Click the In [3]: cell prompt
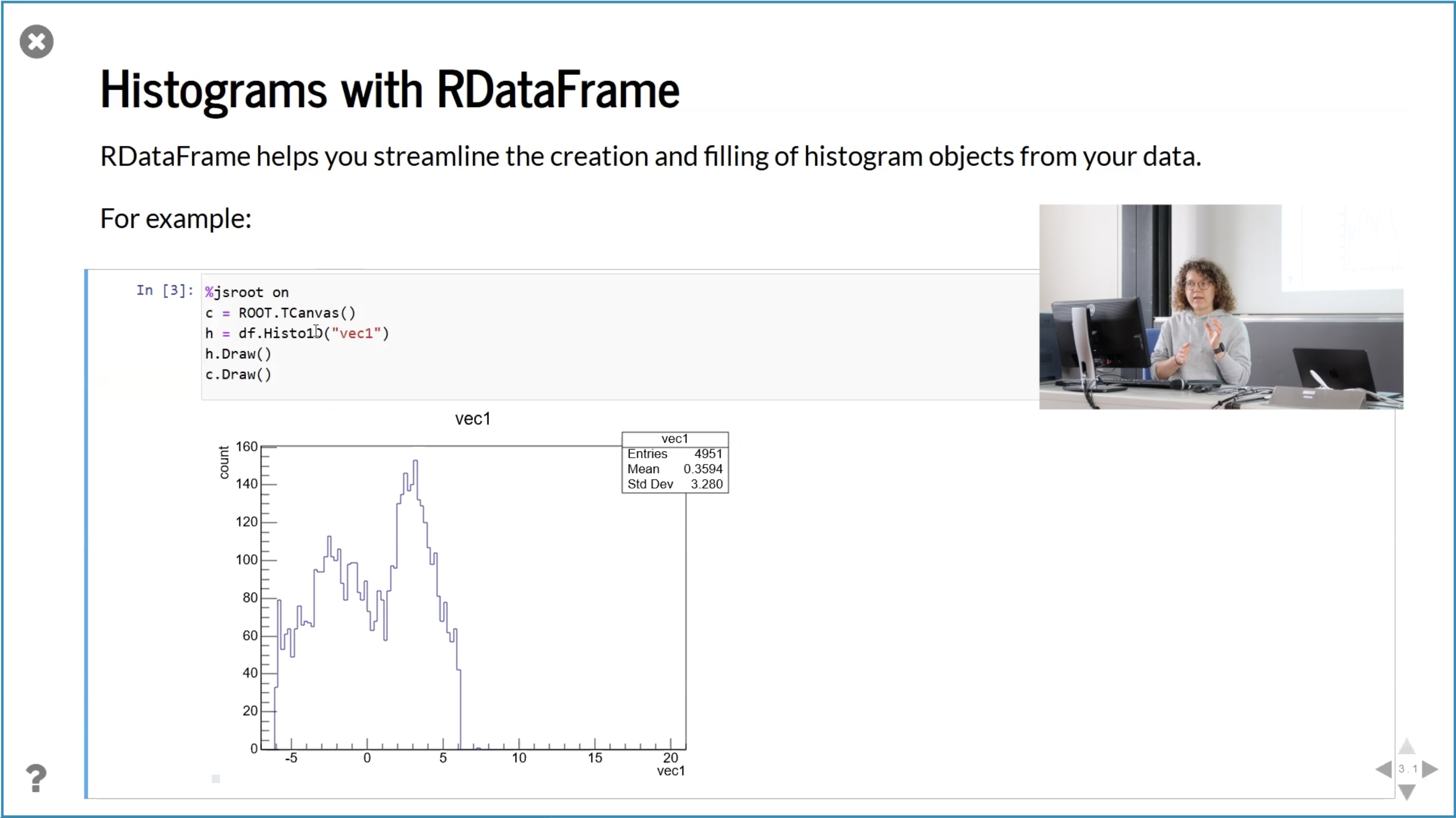This screenshot has height=818, width=1456. [x=164, y=290]
